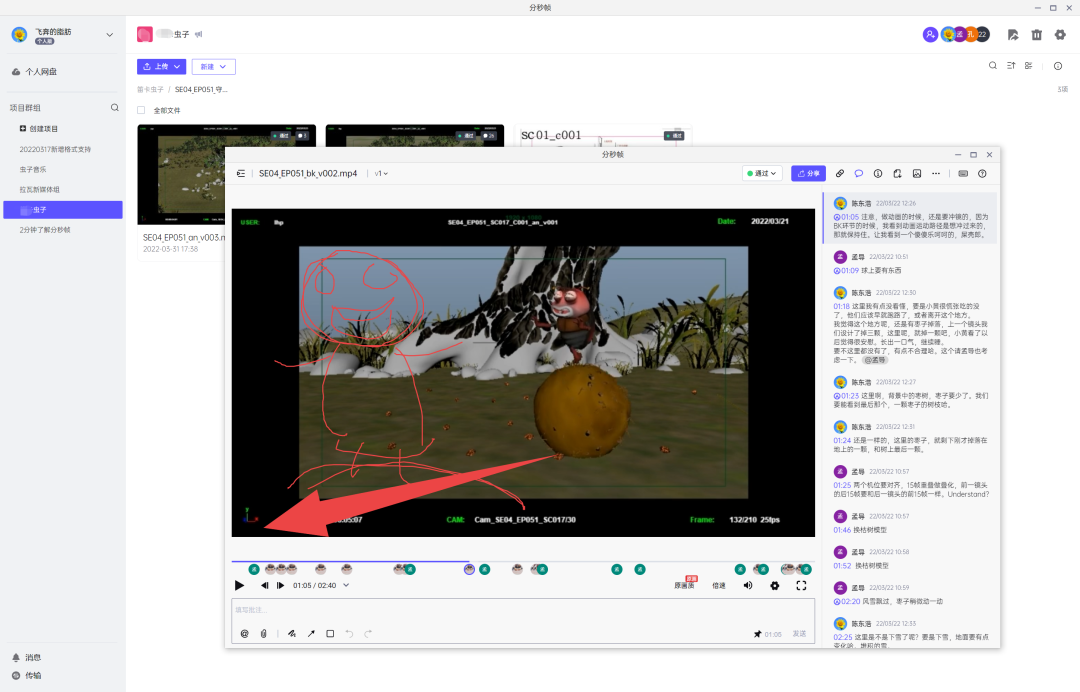The image size is (1080, 692).
Task: Click the circled timeline comment marker at 01:05
Action: [469, 569]
